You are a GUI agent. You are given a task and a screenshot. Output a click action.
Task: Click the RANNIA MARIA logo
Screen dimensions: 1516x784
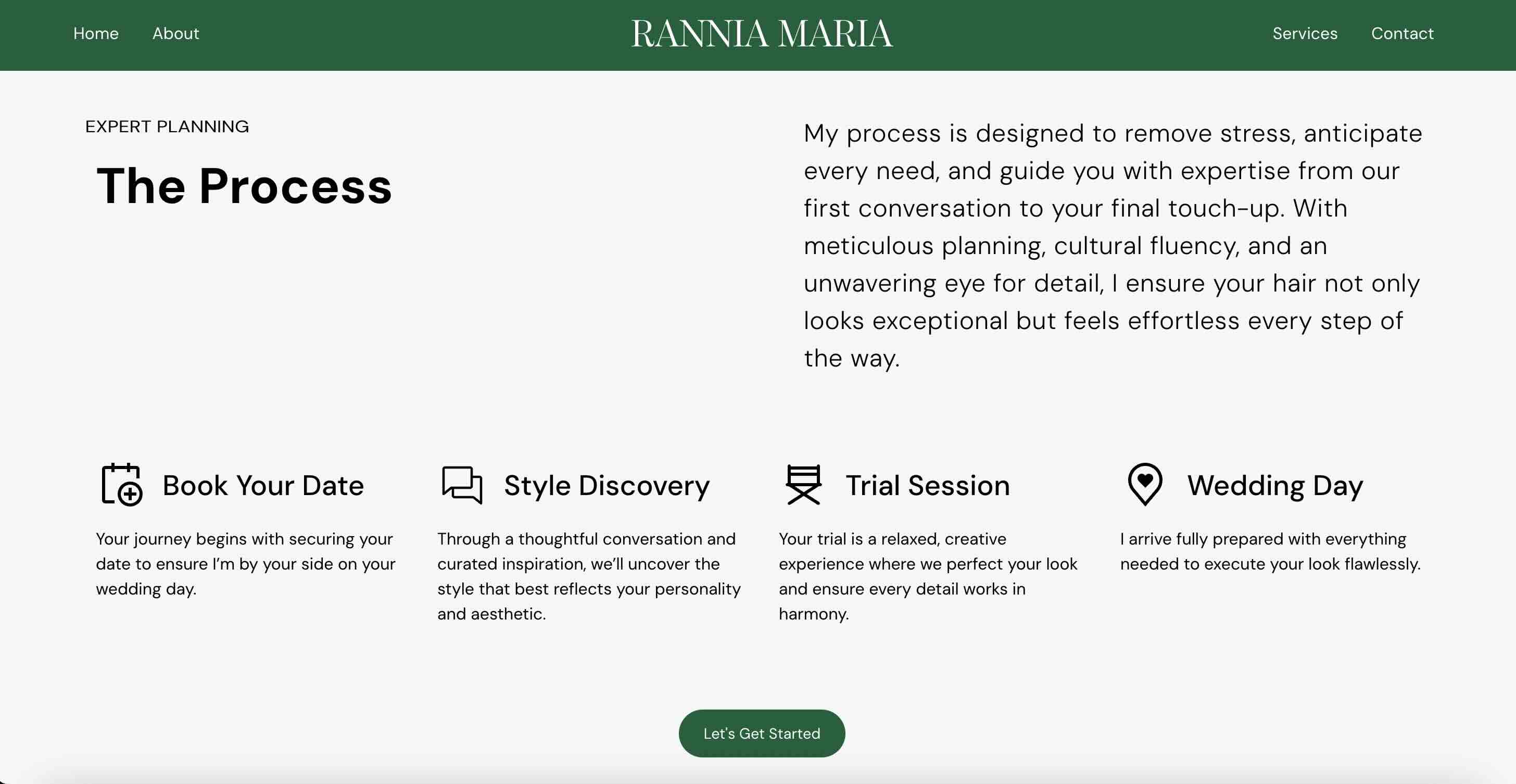[762, 33]
